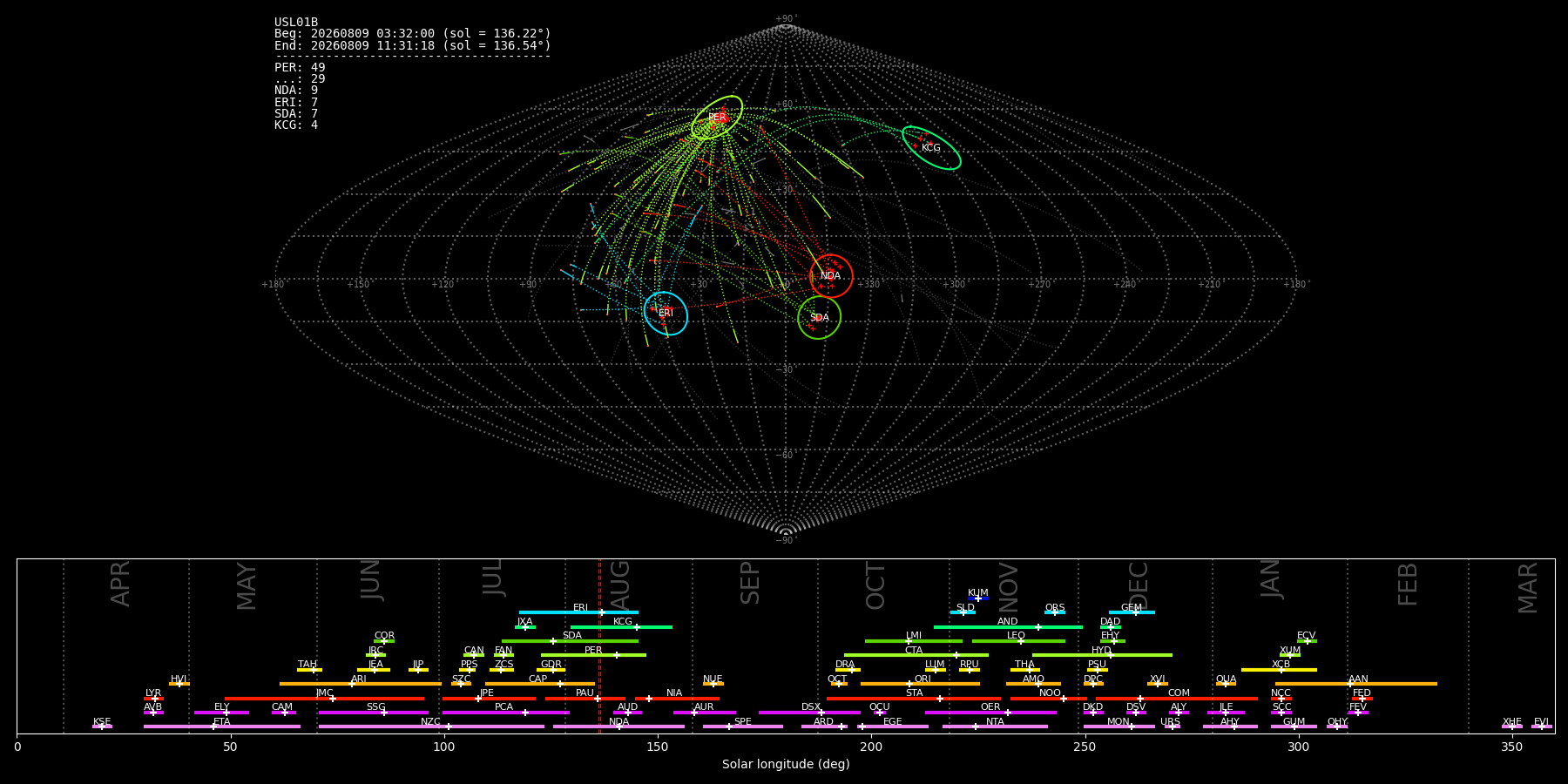Select the AAN orange timeline bar

tap(1356, 684)
